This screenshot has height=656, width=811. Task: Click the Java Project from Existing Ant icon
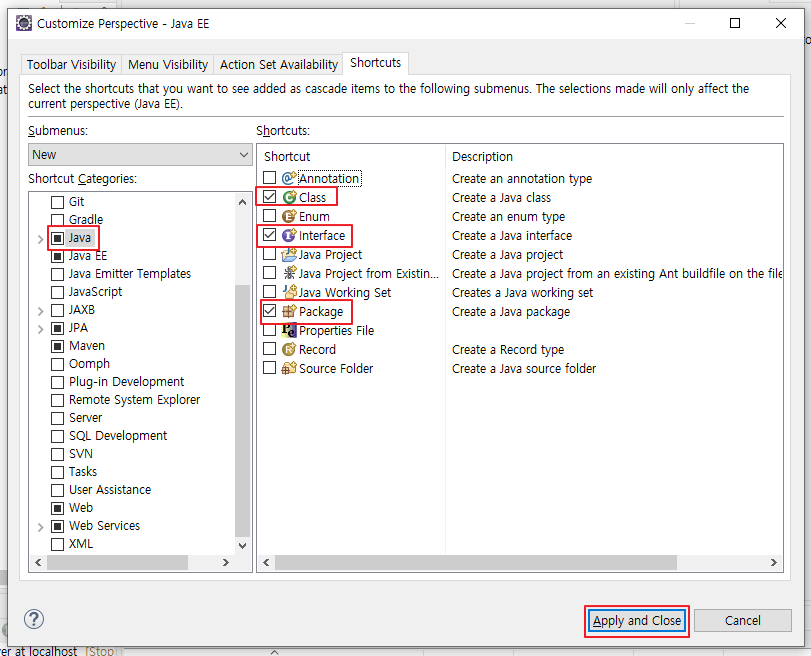289,273
